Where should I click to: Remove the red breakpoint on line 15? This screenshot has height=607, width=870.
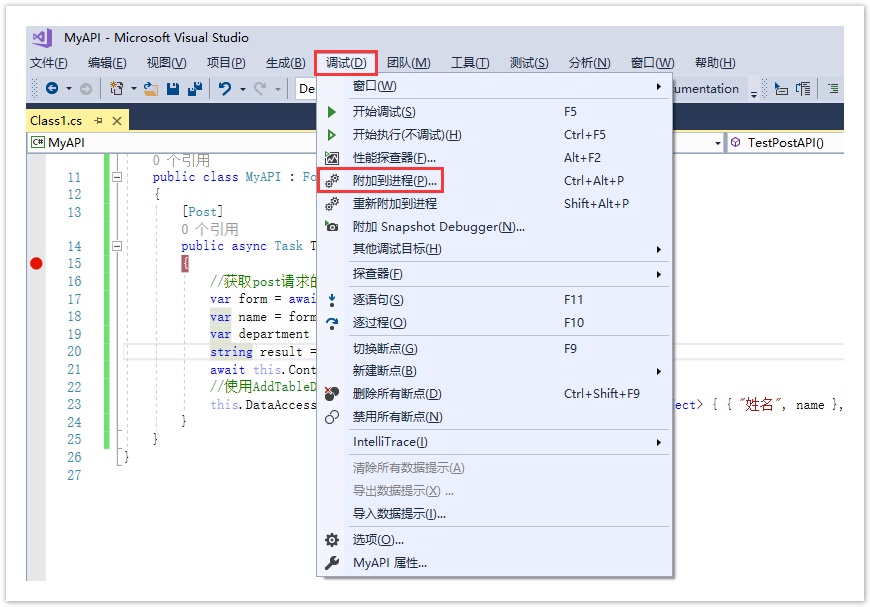tap(37, 263)
